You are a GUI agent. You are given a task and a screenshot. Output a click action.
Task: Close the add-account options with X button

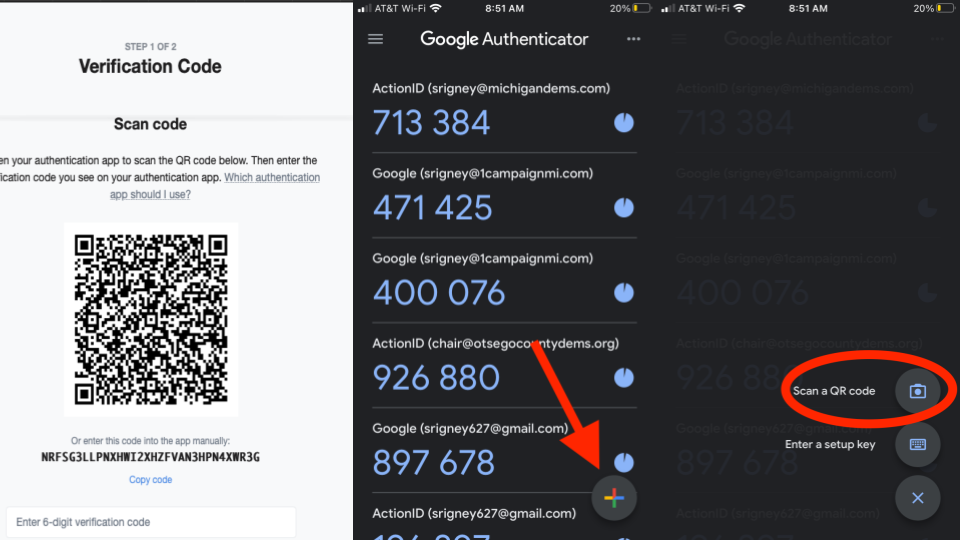coord(917,498)
